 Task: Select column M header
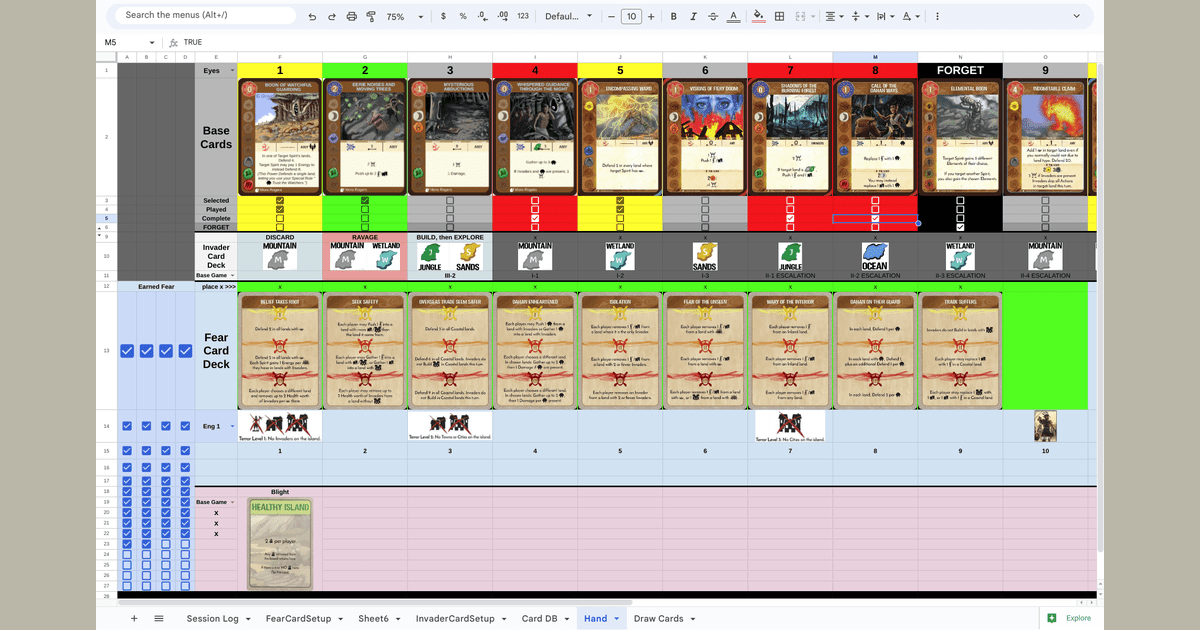click(x=875, y=57)
